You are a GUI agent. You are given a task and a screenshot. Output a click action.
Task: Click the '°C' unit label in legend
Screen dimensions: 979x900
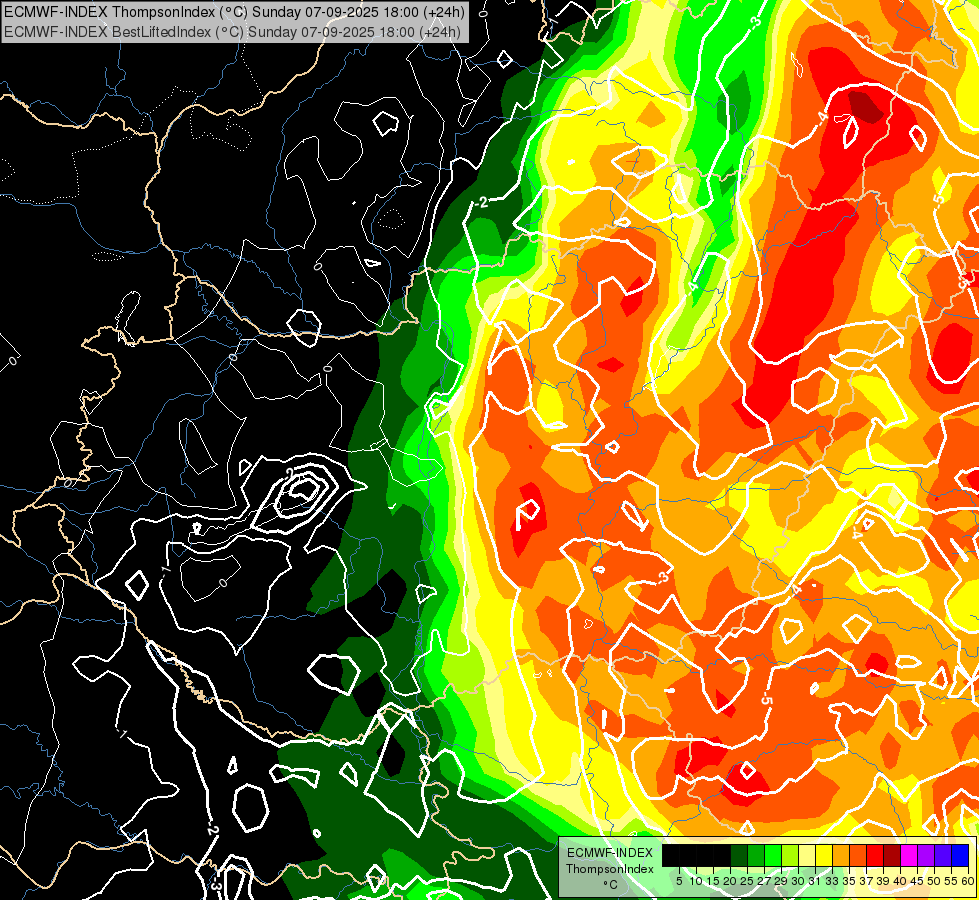click(611, 885)
